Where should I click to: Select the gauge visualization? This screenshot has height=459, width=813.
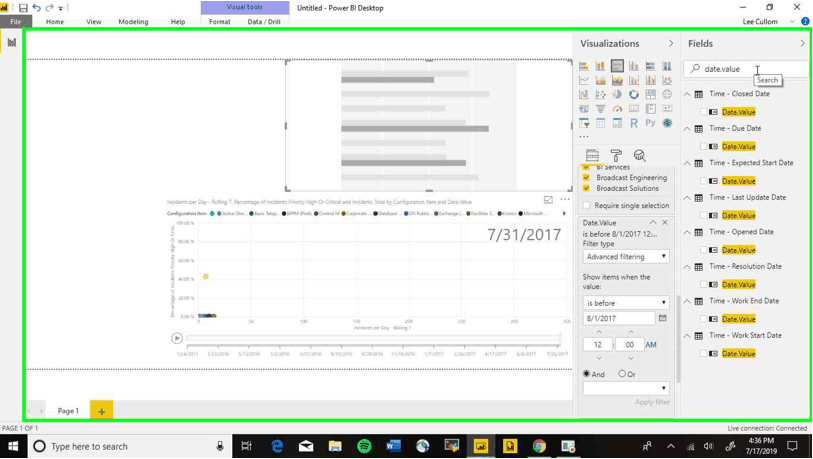(x=617, y=109)
